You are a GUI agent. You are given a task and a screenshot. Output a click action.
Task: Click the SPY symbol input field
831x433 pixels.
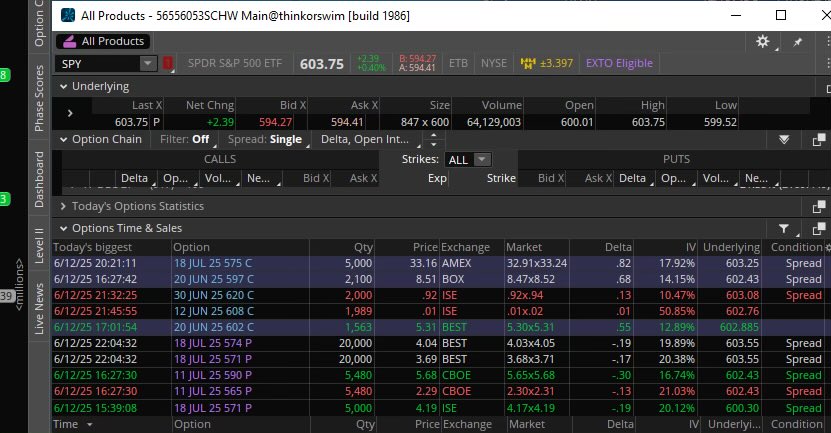coord(98,64)
